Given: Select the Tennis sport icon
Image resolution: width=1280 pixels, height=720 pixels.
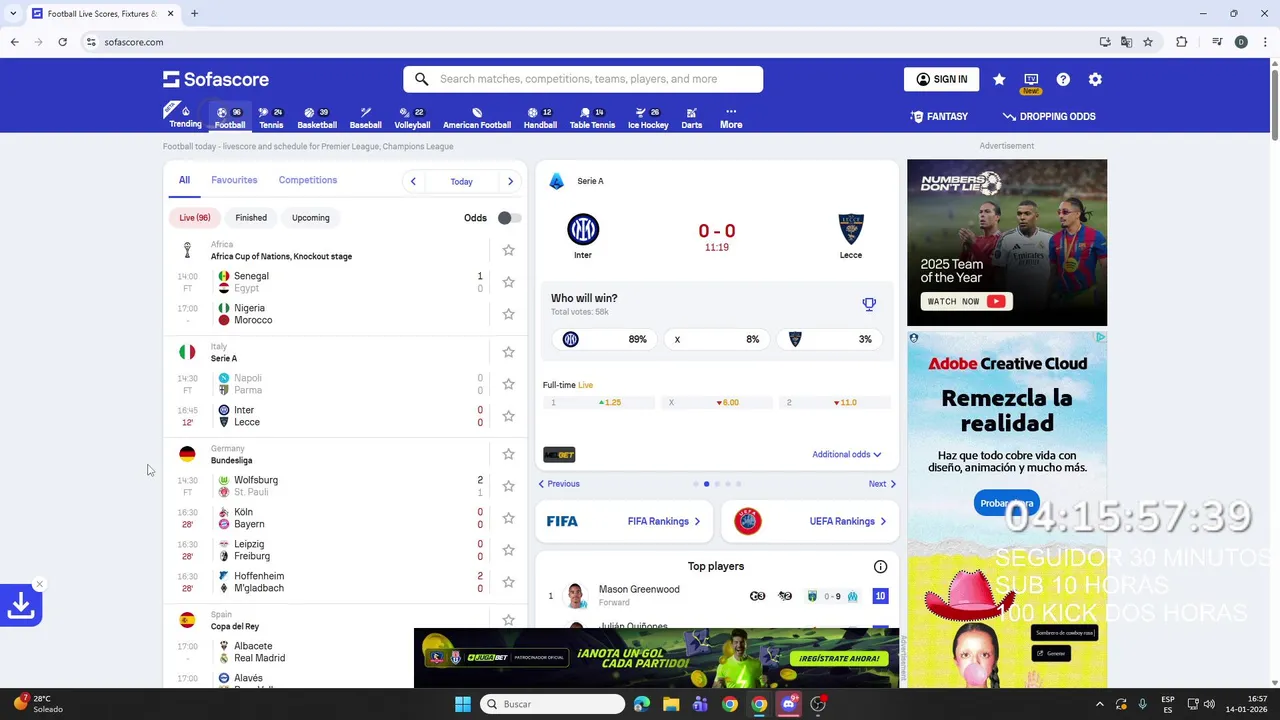Looking at the screenshot, I should click(271, 117).
